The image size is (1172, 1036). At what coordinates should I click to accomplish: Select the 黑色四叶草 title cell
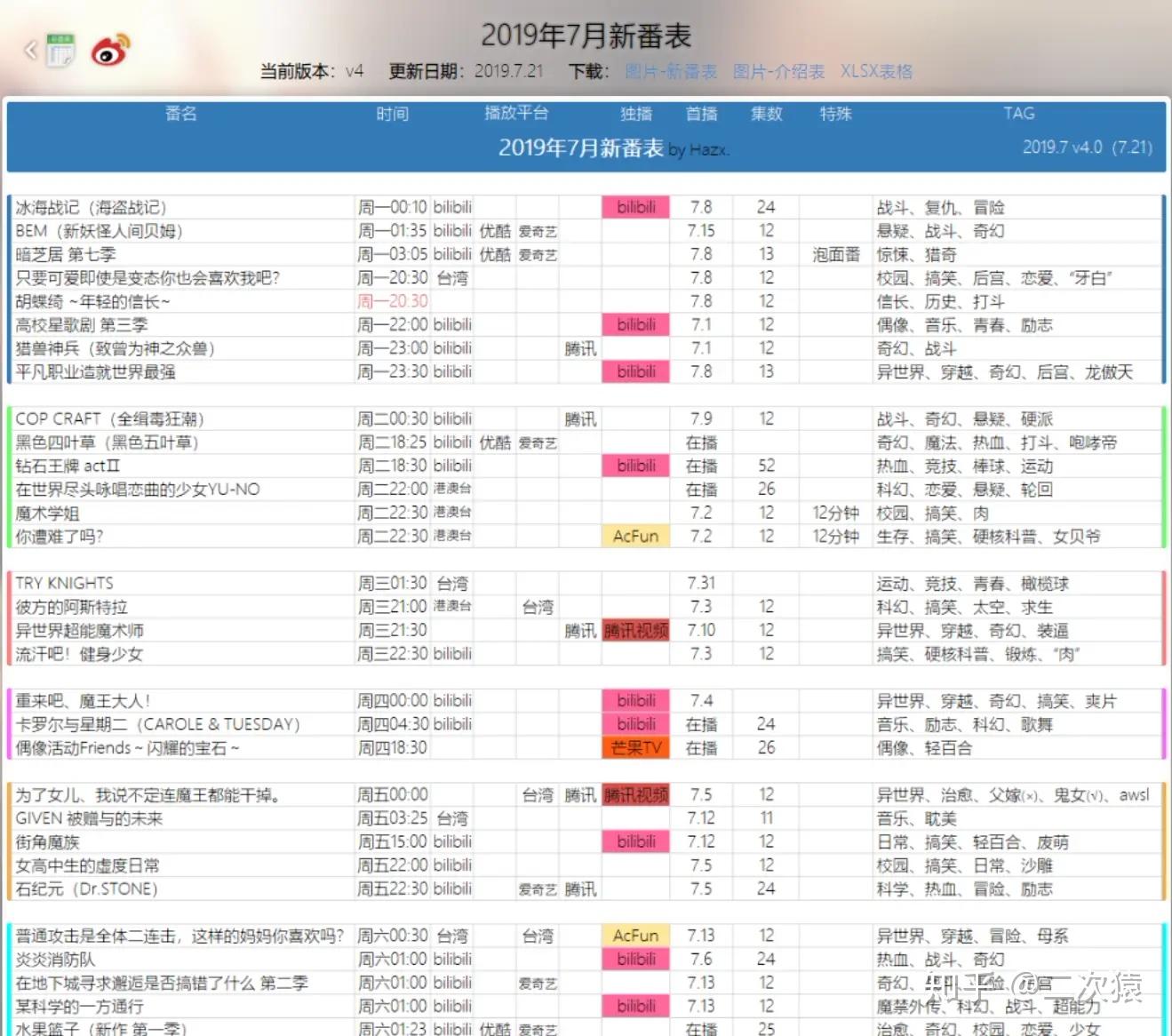107,442
